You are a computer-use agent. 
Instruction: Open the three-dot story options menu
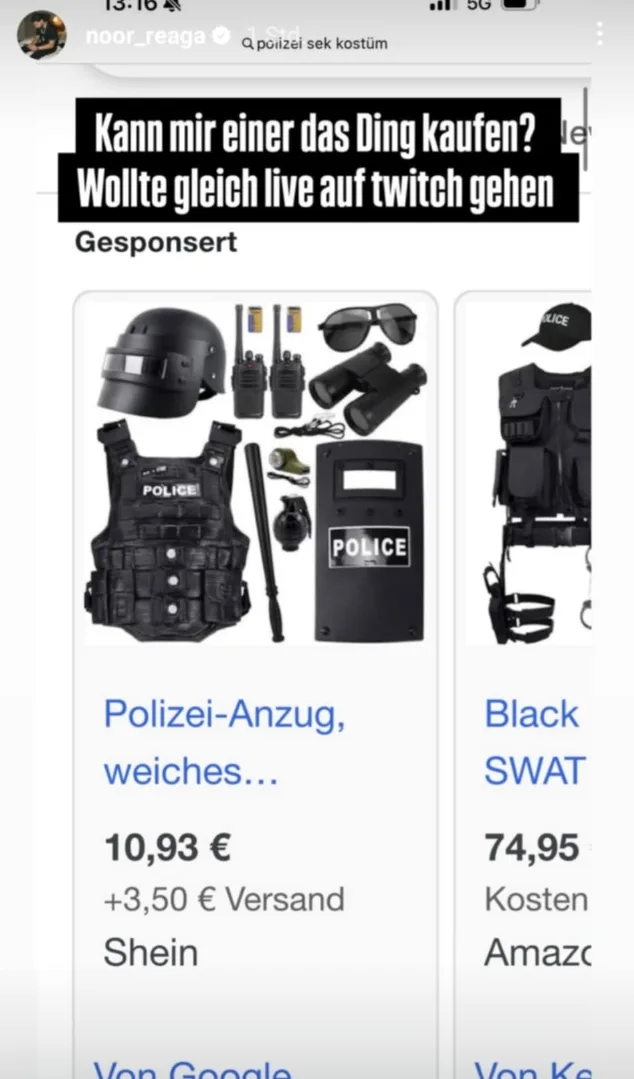[600, 34]
